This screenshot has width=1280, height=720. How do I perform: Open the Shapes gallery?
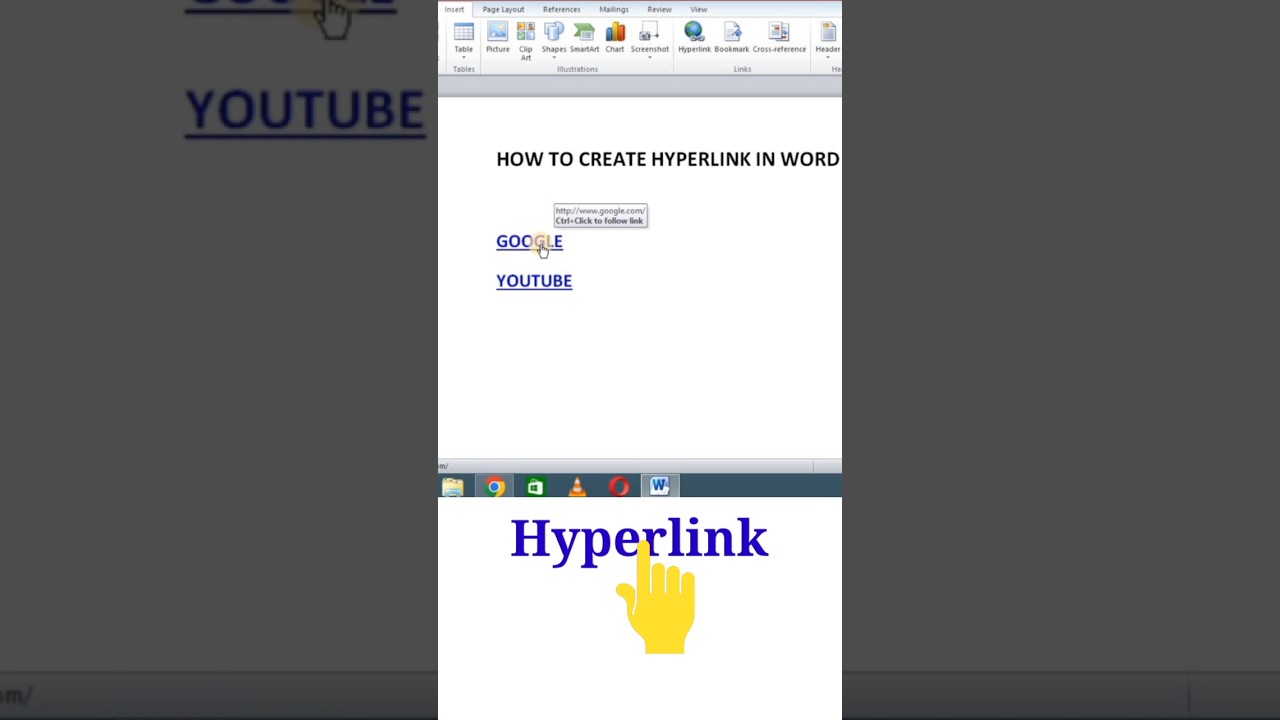click(554, 38)
